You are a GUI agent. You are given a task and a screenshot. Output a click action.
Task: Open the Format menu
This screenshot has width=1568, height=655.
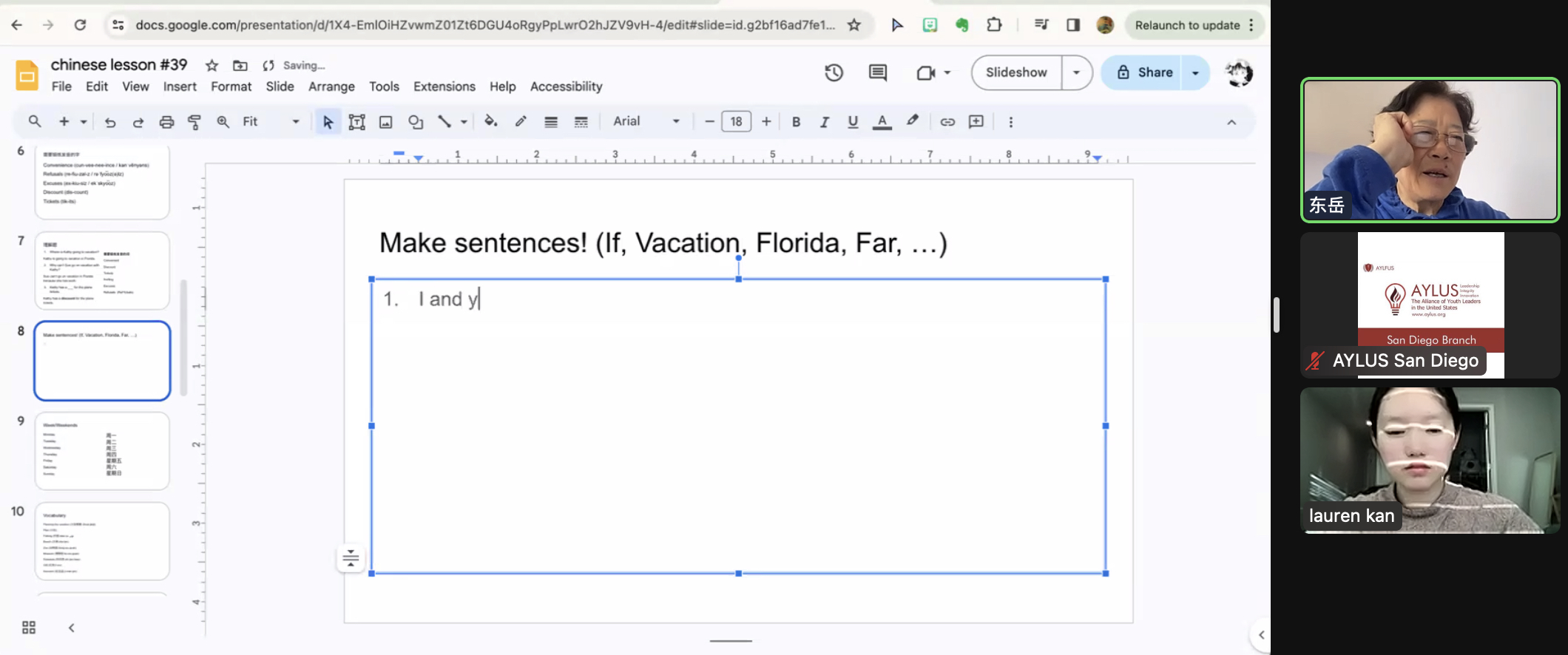pos(232,86)
